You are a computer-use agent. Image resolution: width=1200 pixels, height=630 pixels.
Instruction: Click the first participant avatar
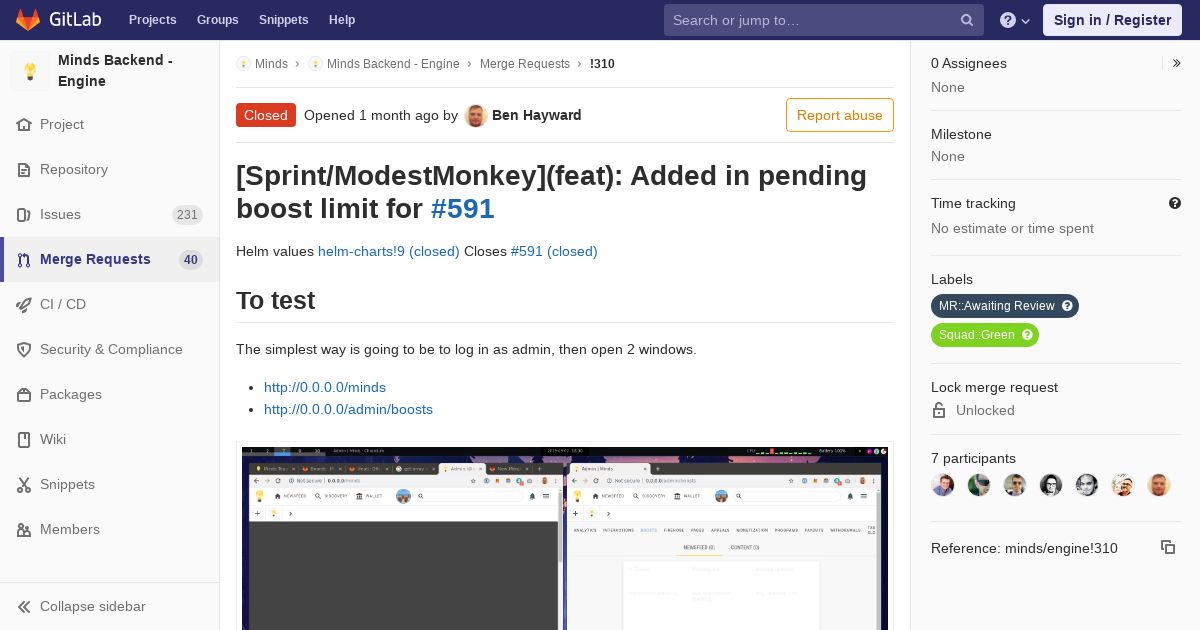point(943,485)
